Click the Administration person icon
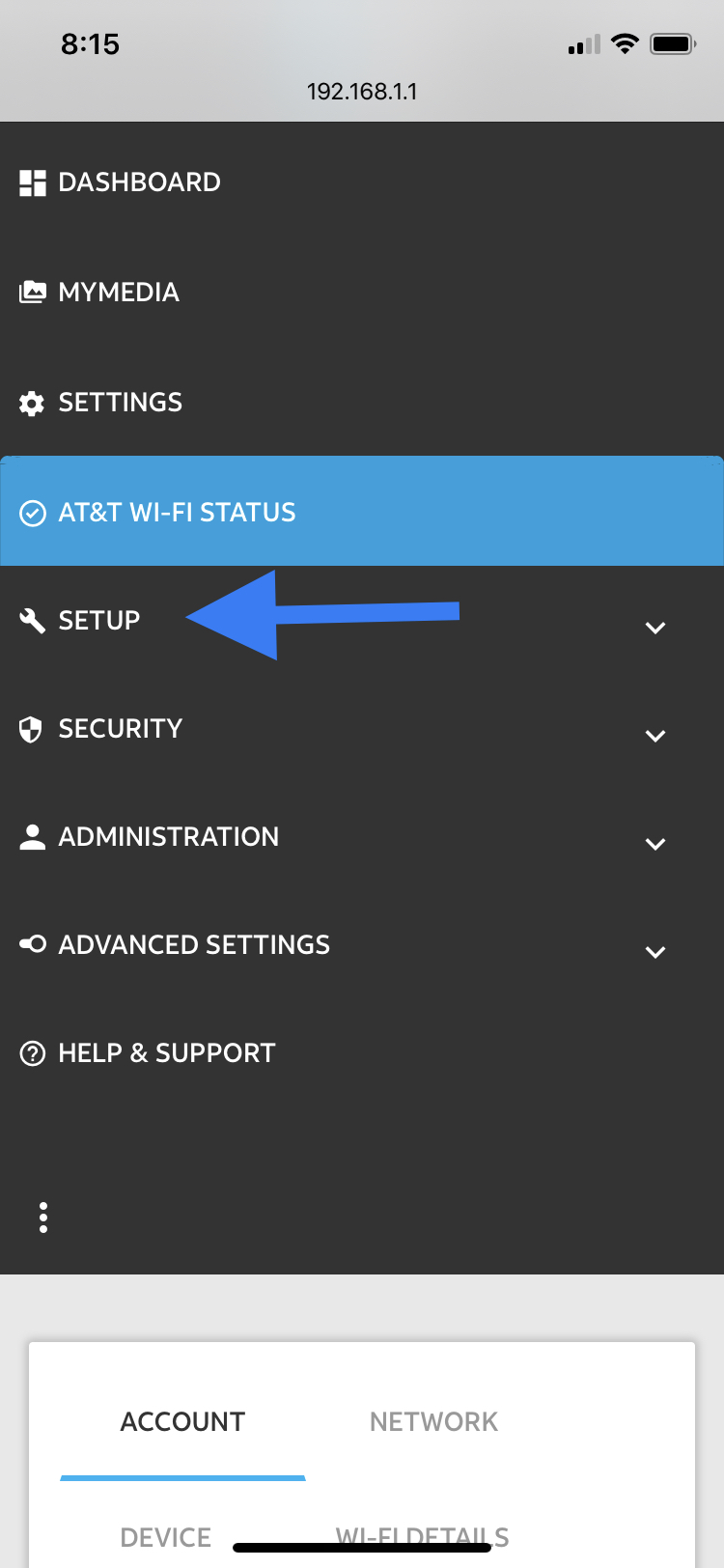This screenshot has width=724, height=1568. click(x=32, y=837)
